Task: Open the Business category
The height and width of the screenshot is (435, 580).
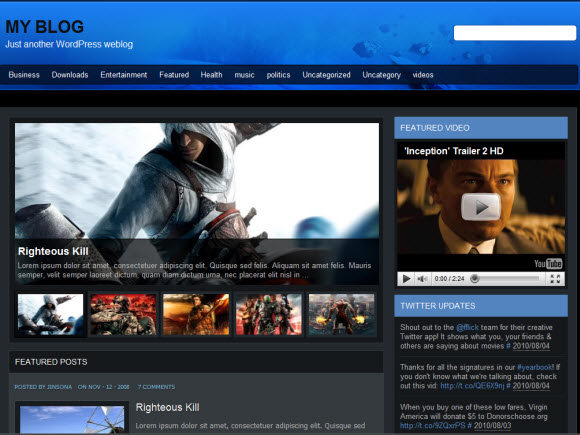Action: tap(24, 75)
